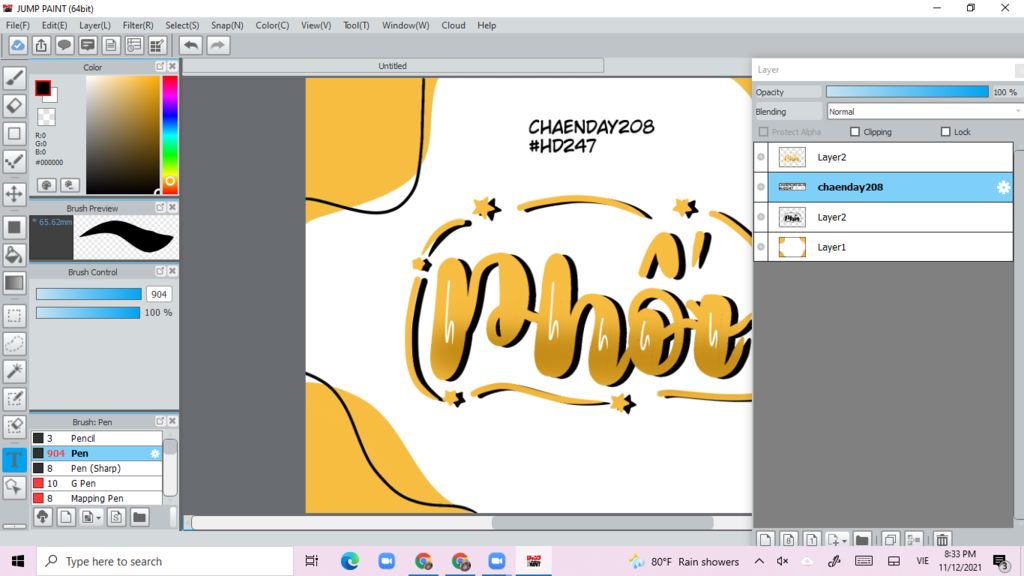Click the document page icon in toolbar
Screen dimensions: 1024x576
(x=111, y=45)
